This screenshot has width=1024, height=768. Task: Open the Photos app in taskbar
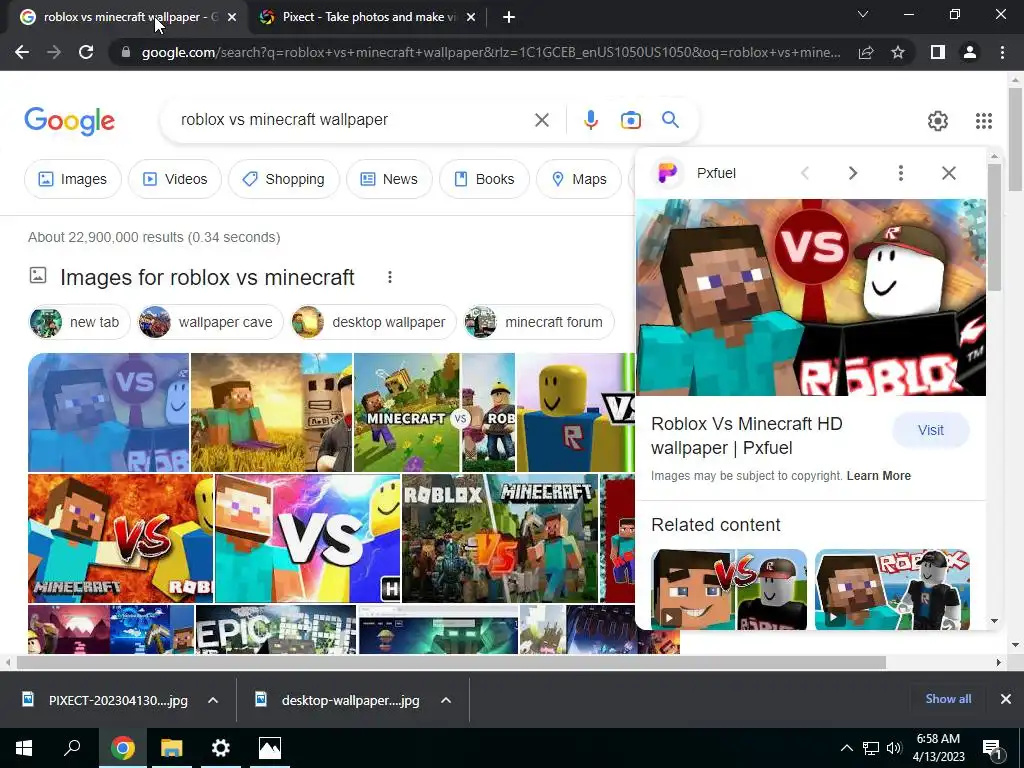tap(270, 748)
